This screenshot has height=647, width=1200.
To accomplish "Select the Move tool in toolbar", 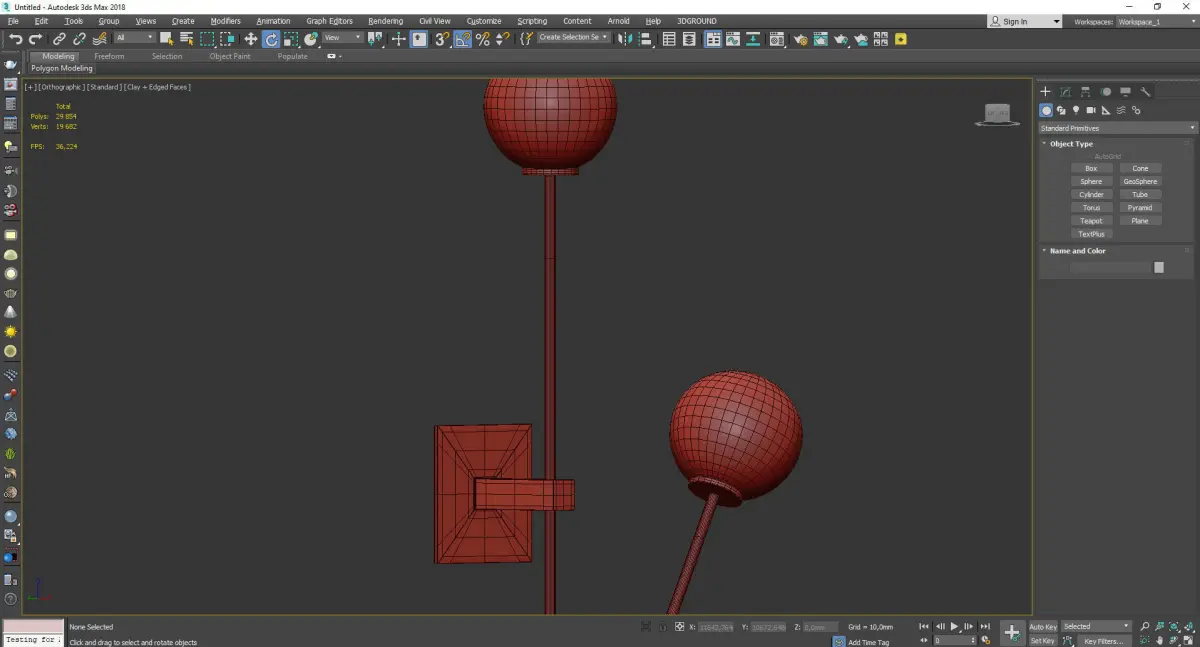I will click(251, 39).
